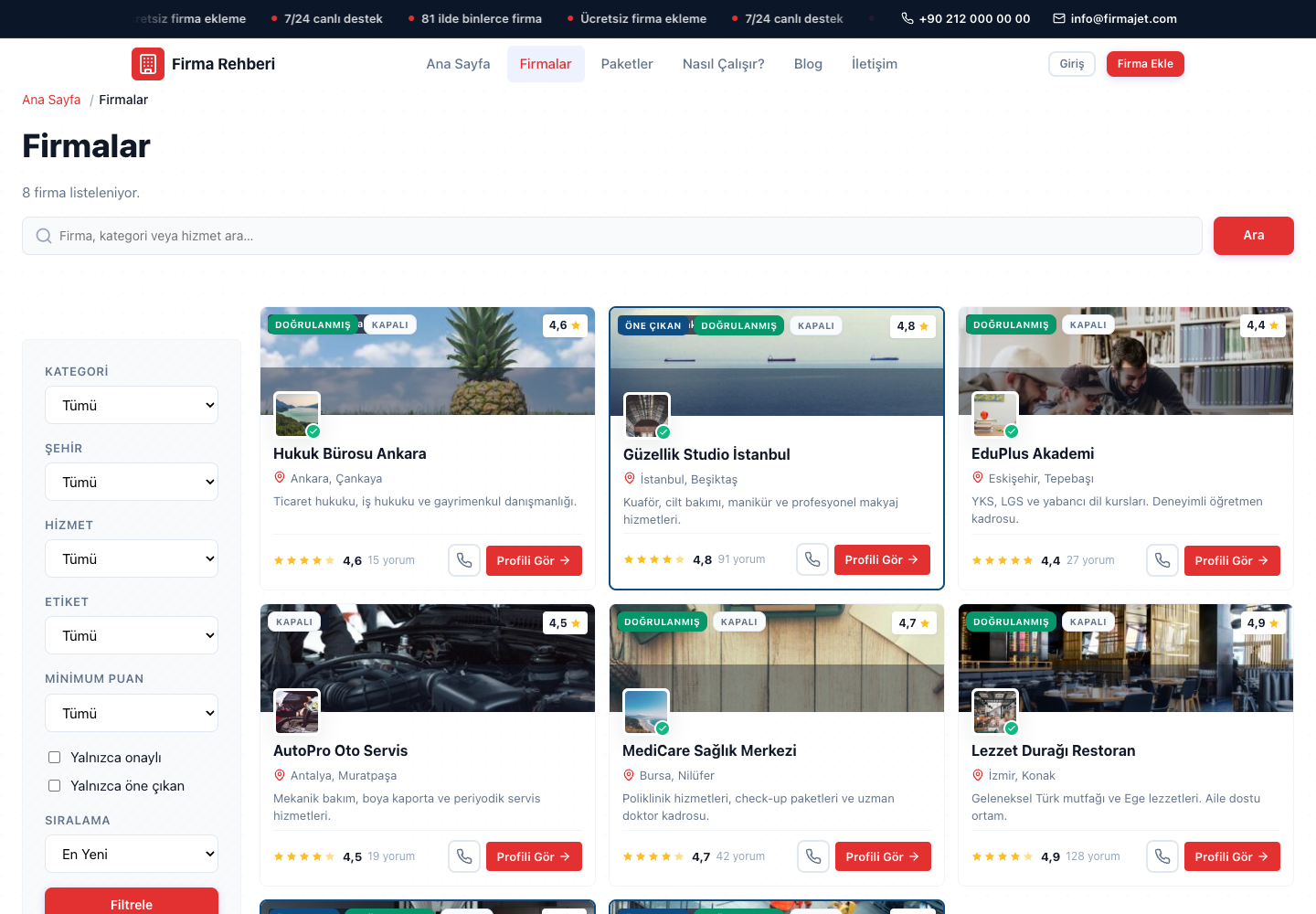1316x914 pixels.
Task: Click phone icon on EduPlus Akademi card
Action: point(1162,560)
